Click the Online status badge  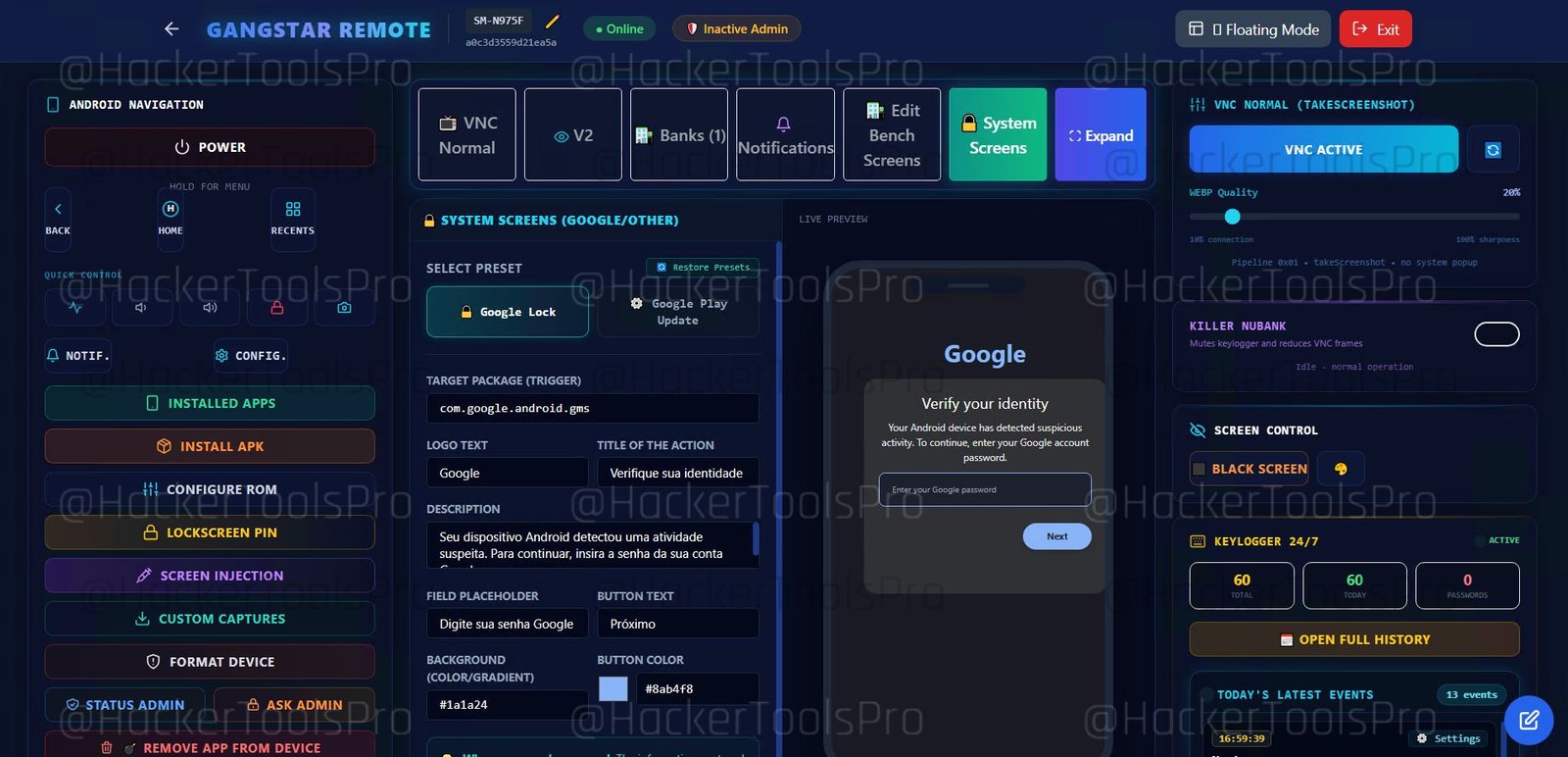click(x=619, y=29)
